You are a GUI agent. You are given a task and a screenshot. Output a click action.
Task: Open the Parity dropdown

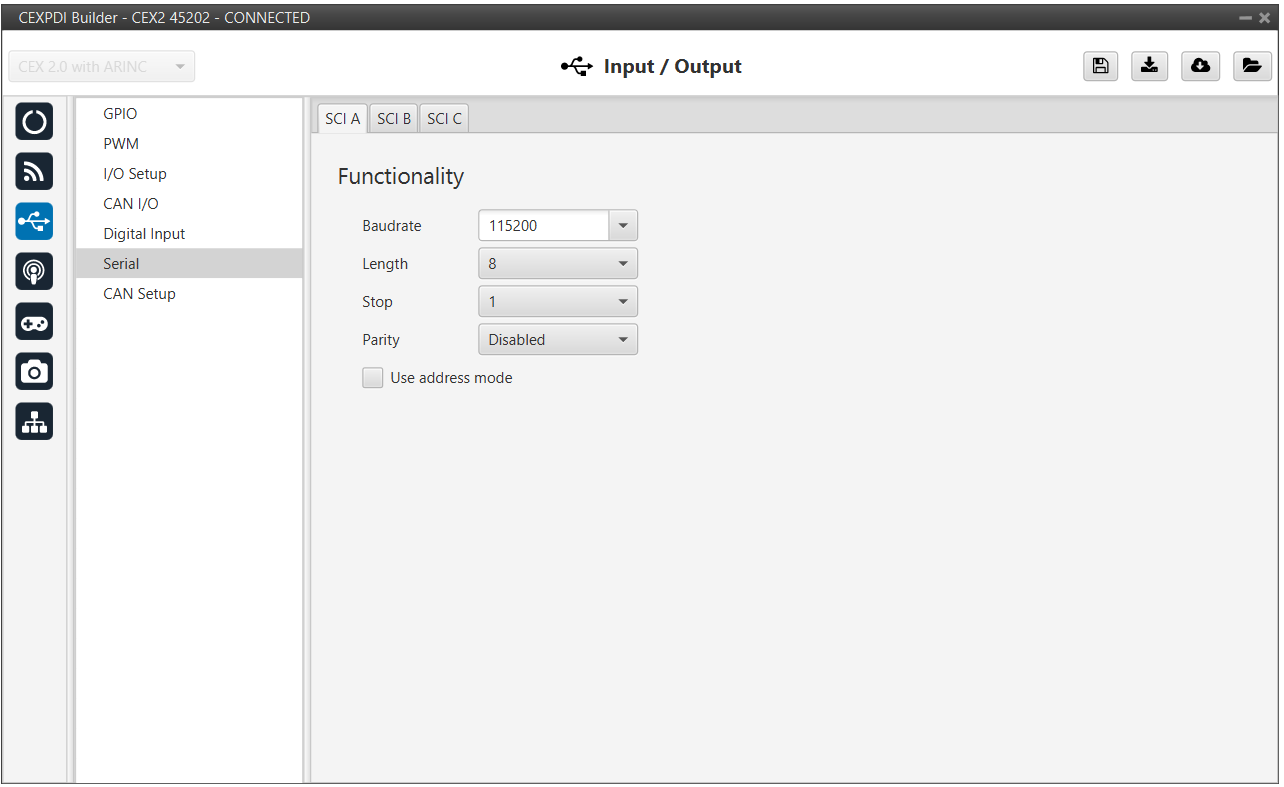pyautogui.click(x=558, y=340)
